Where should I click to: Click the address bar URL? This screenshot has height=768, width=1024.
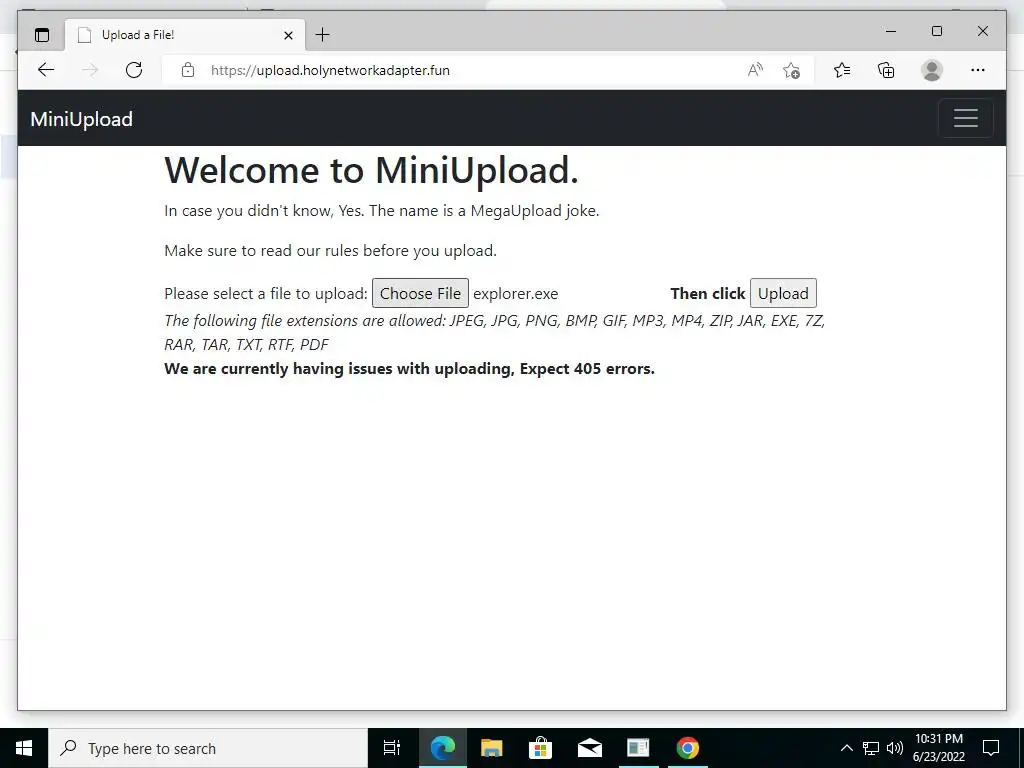tap(330, 70)
